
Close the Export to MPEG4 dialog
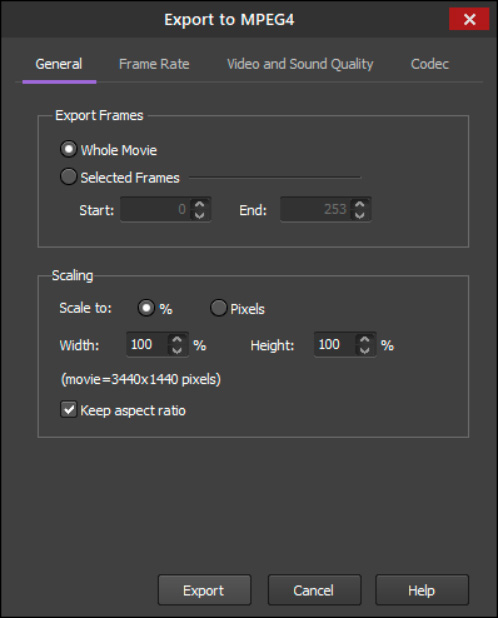(x=469, y=19)
